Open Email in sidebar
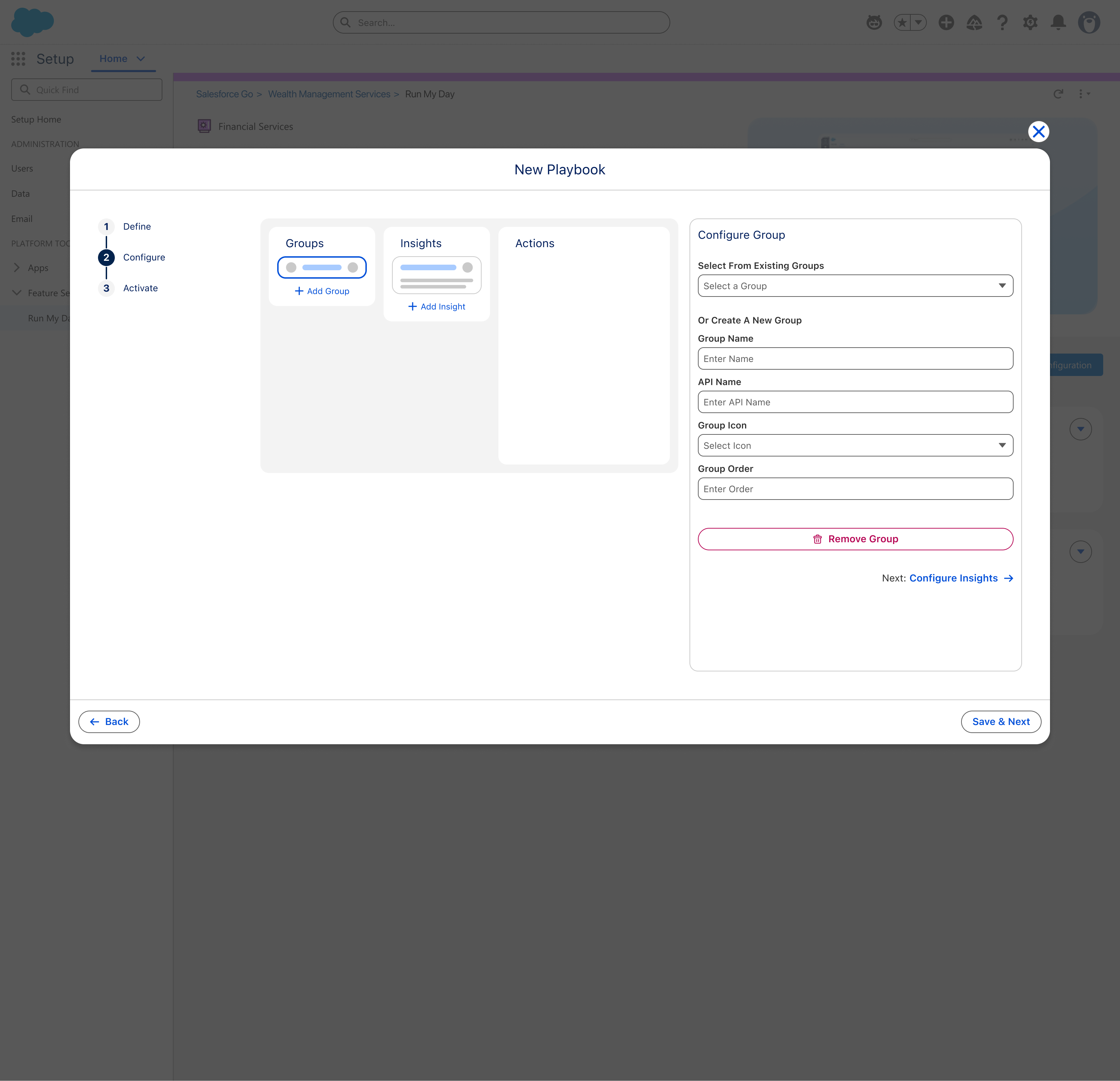The width and height of the screenshot is (1120, 1081). point(22,219)
